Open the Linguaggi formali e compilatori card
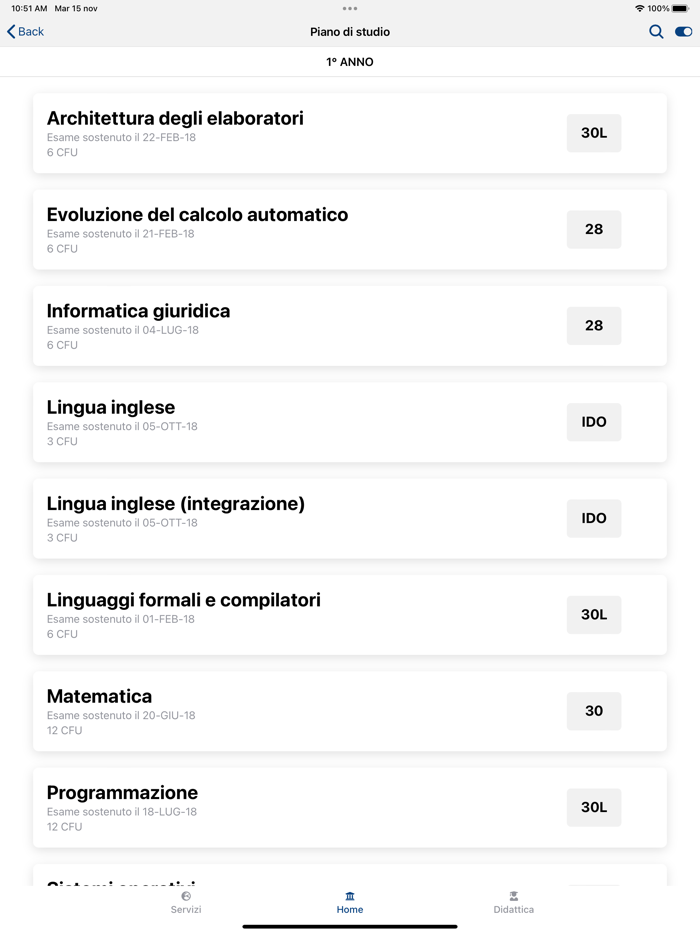The image size is (700, 934). 300,614
